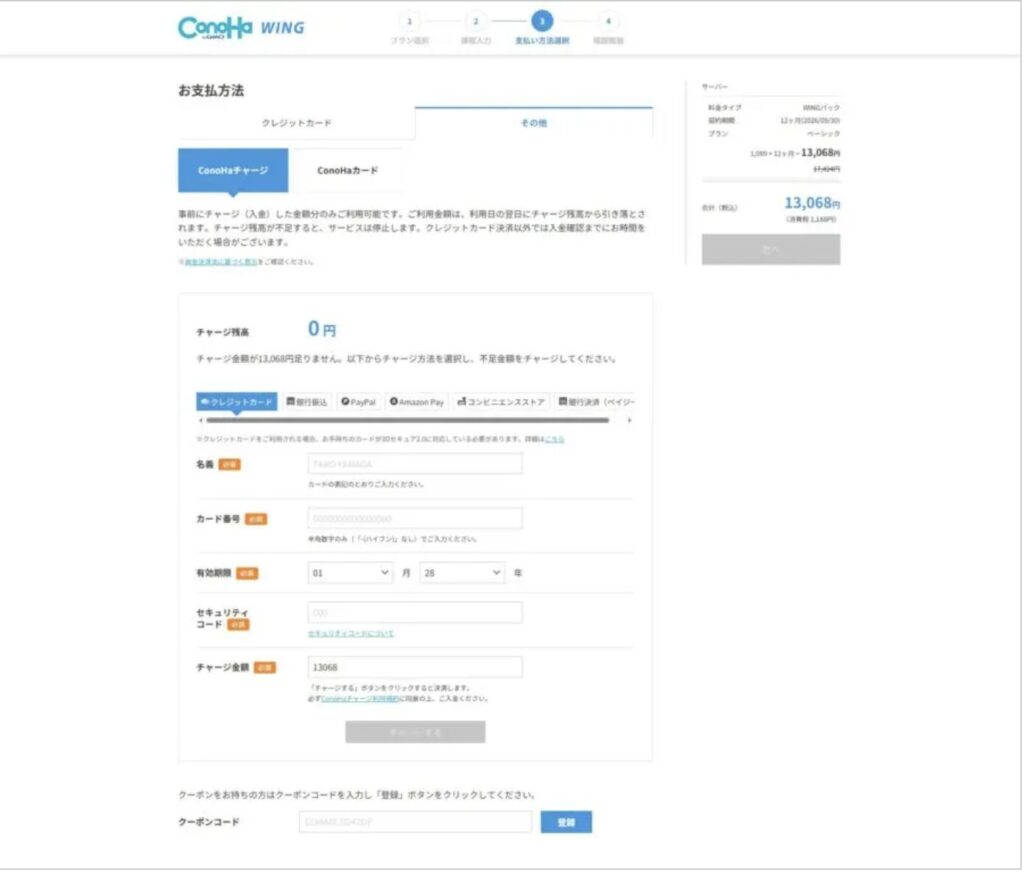
Task: Select 銀行決済 (ペイジー) charge method
Action: (x=595, y=402)
